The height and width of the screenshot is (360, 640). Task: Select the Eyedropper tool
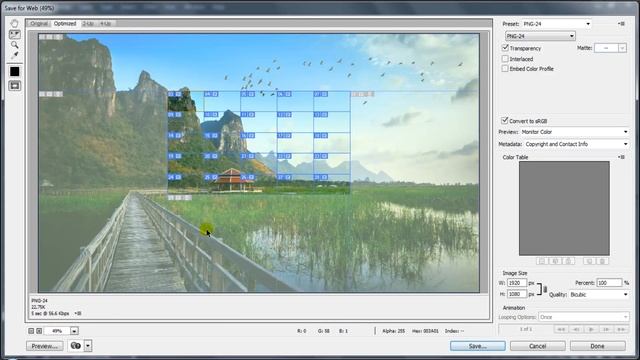pos(15,55)
